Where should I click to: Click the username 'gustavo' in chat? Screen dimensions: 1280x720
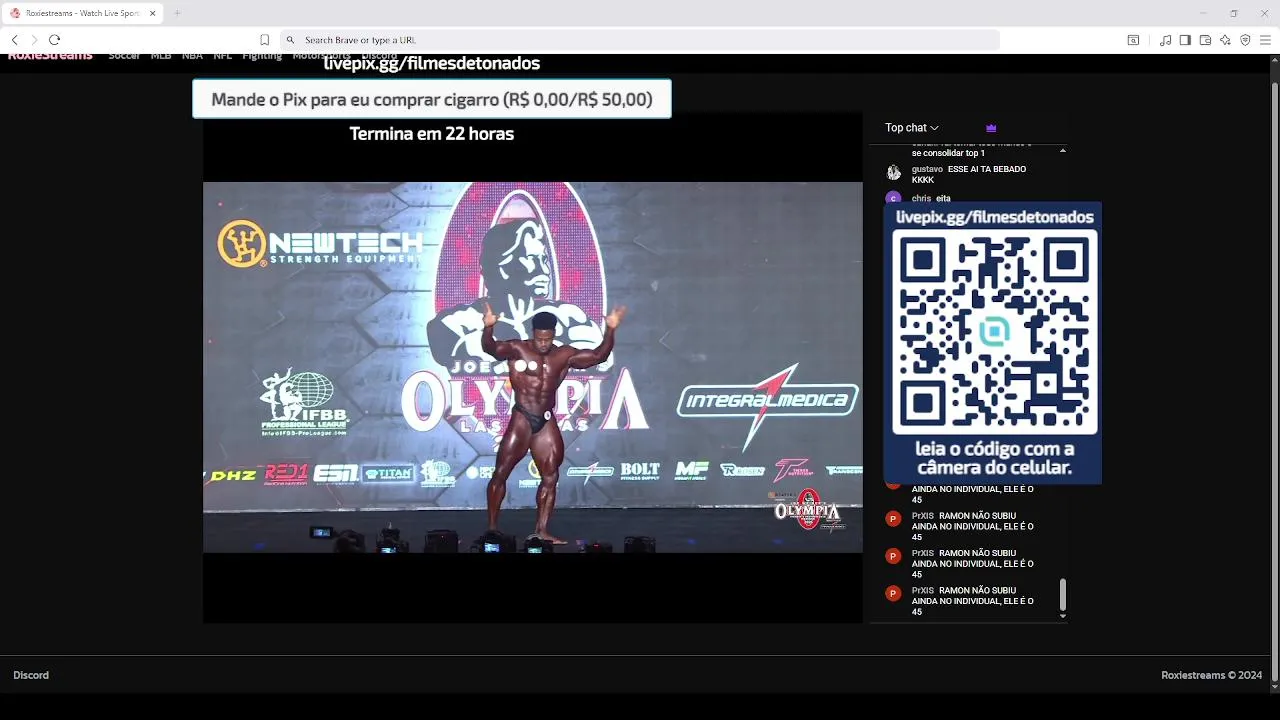click(927, 169)
